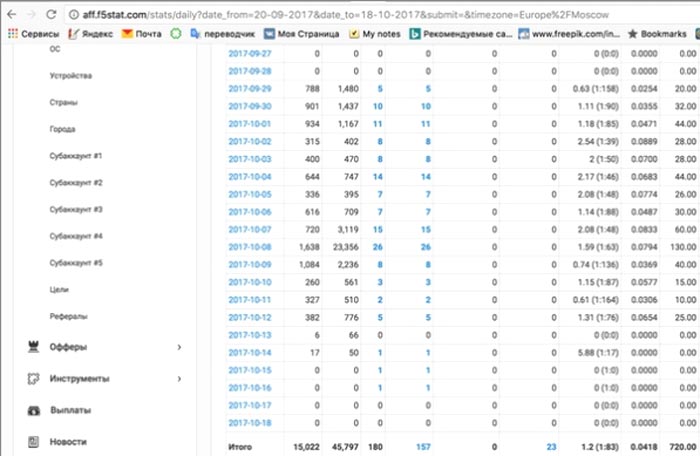Open Субаккаунт #3 stats
Image resolution: width=700 pixels, height=456 pixels.
point(76,209)
